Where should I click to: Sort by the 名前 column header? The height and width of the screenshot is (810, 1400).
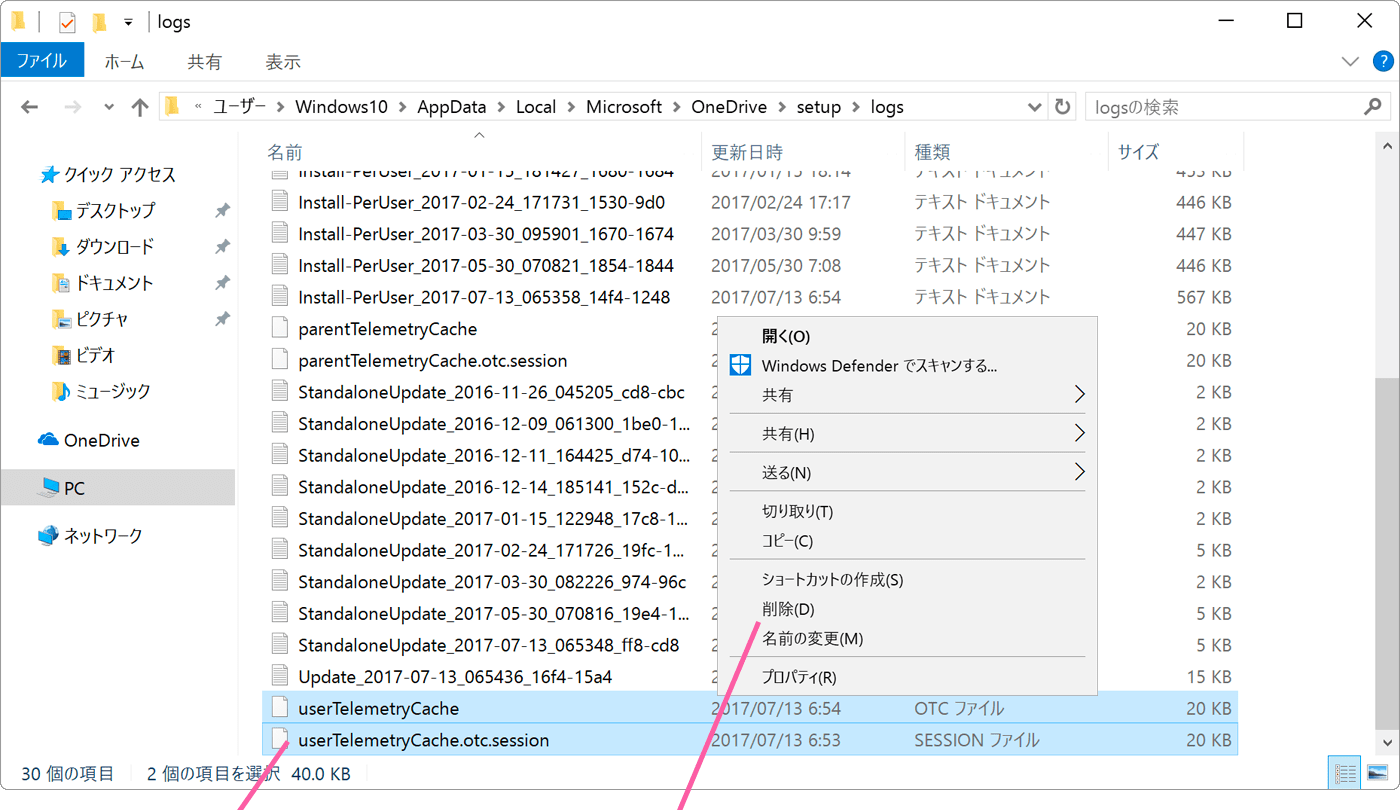[284, 152]
